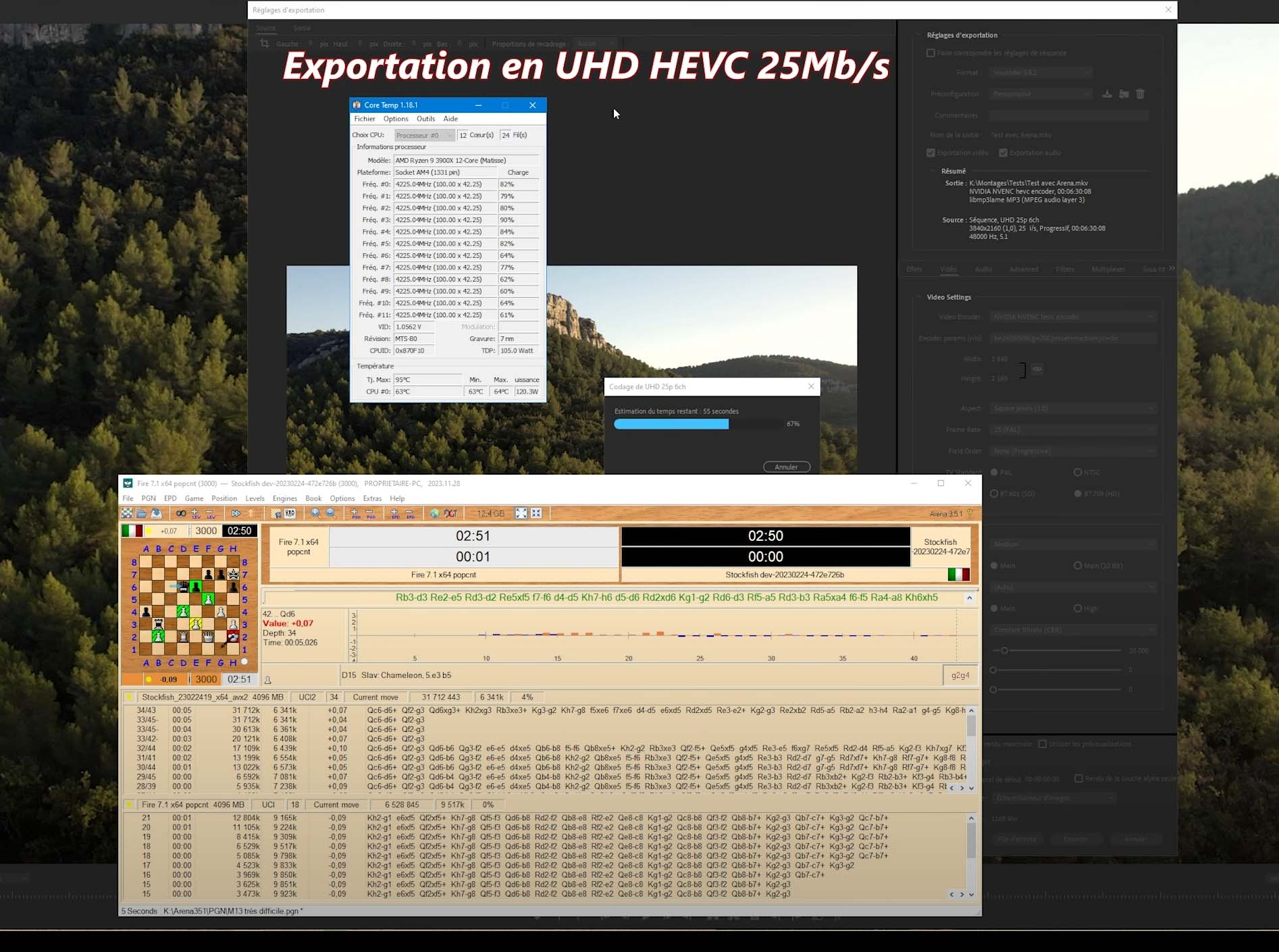Image resolution: width=1279 pixels, height=952 pixels.
Task: Click the double-arrow demo play icon
Action: click(236, 513)
